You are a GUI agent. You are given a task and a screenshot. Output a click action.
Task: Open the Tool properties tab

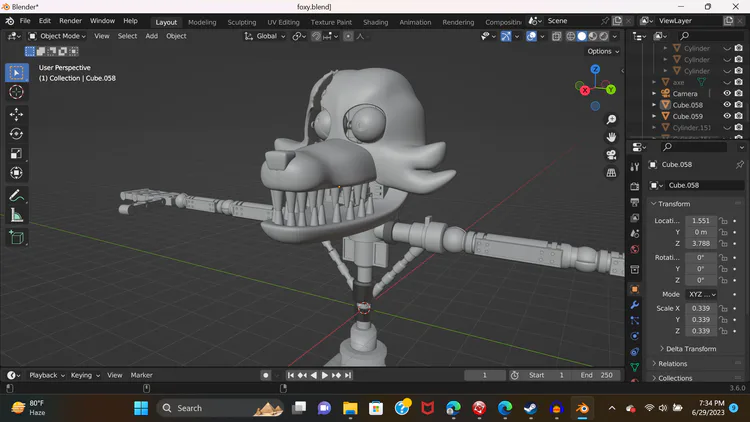635,167
